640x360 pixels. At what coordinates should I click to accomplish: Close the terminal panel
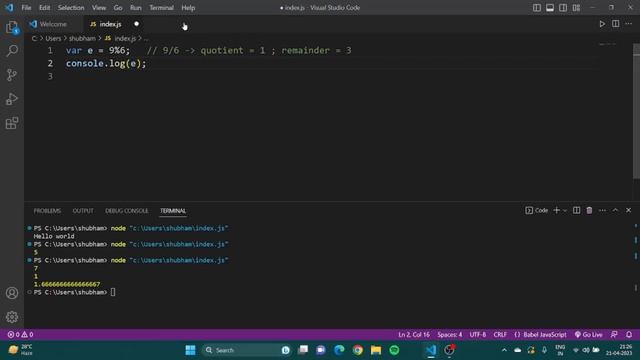pyautogui.click(x=629, y=210)
